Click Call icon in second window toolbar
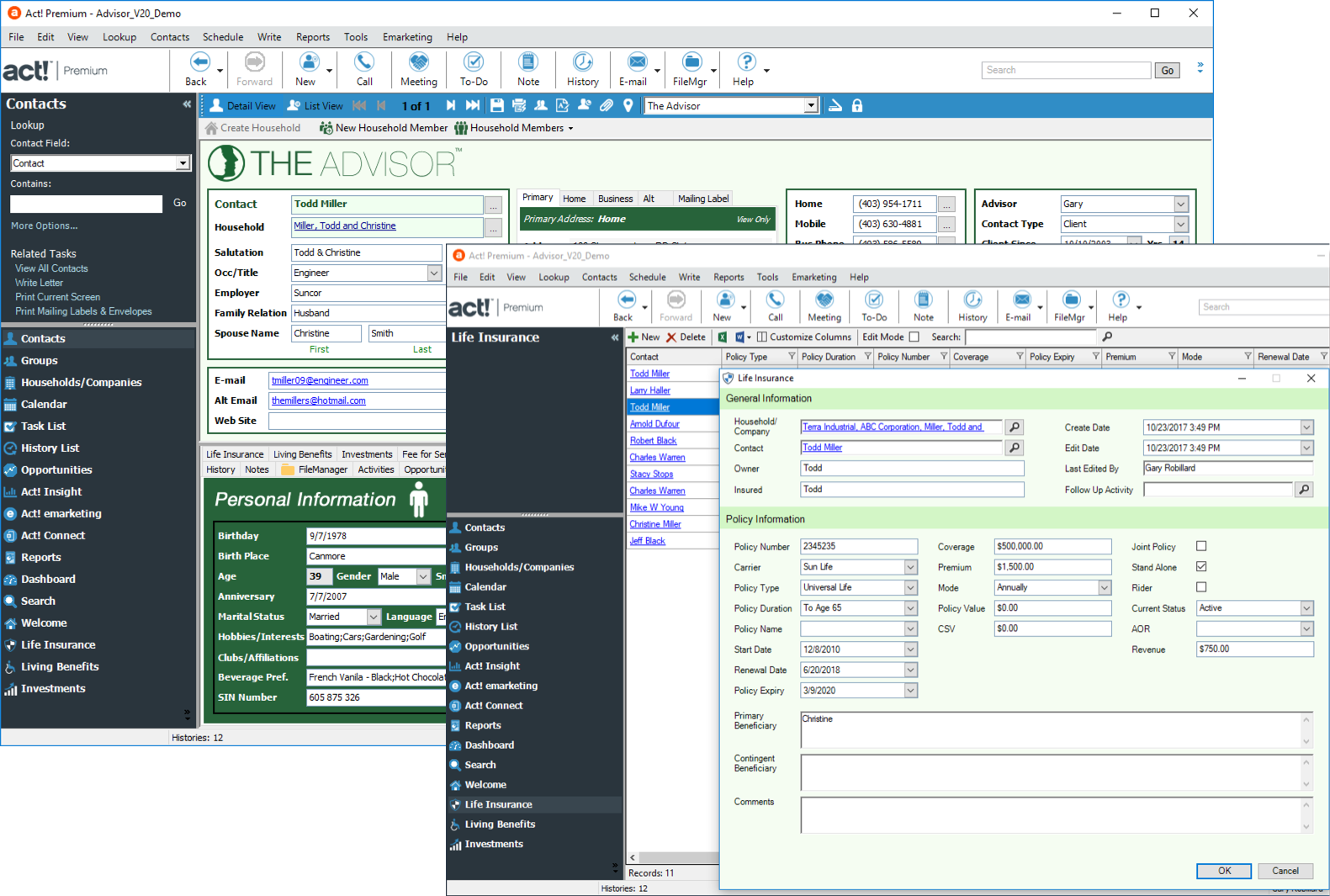The width and height of the screenshot is (1330, 896). tap(775, 300)
